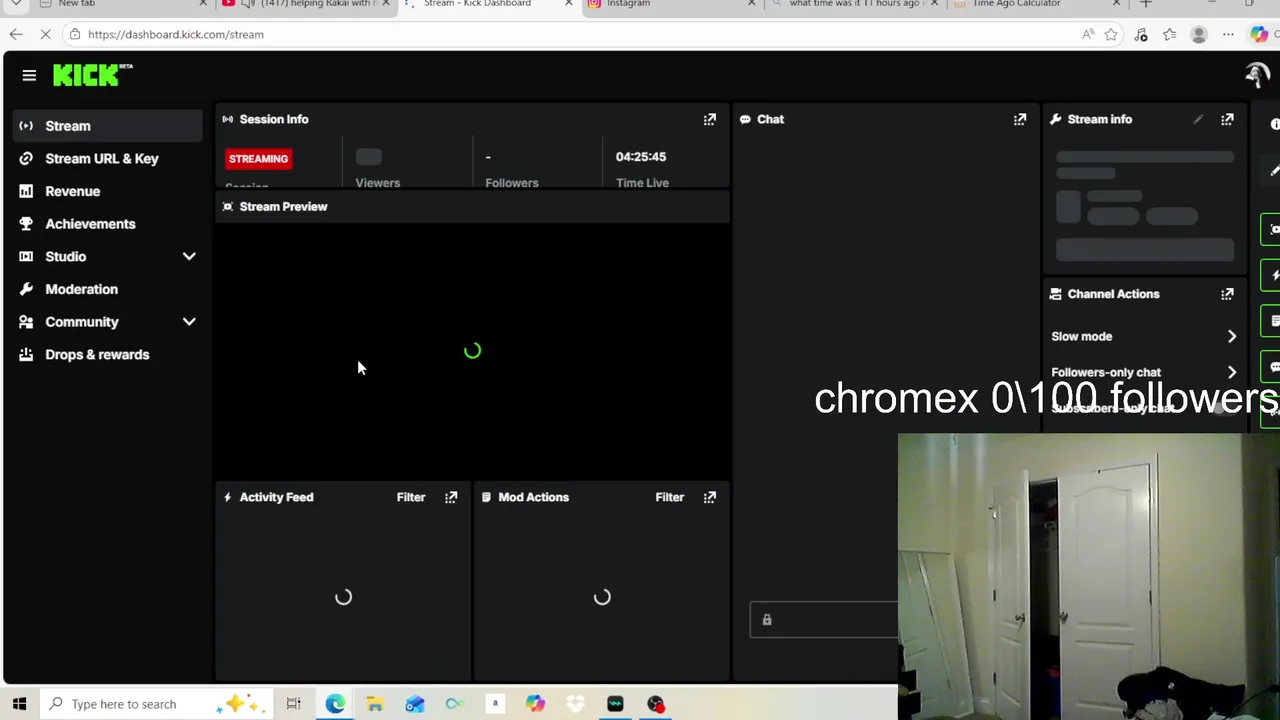
Task: Click the Stream Preview panel title
Action: click(283, 207)
